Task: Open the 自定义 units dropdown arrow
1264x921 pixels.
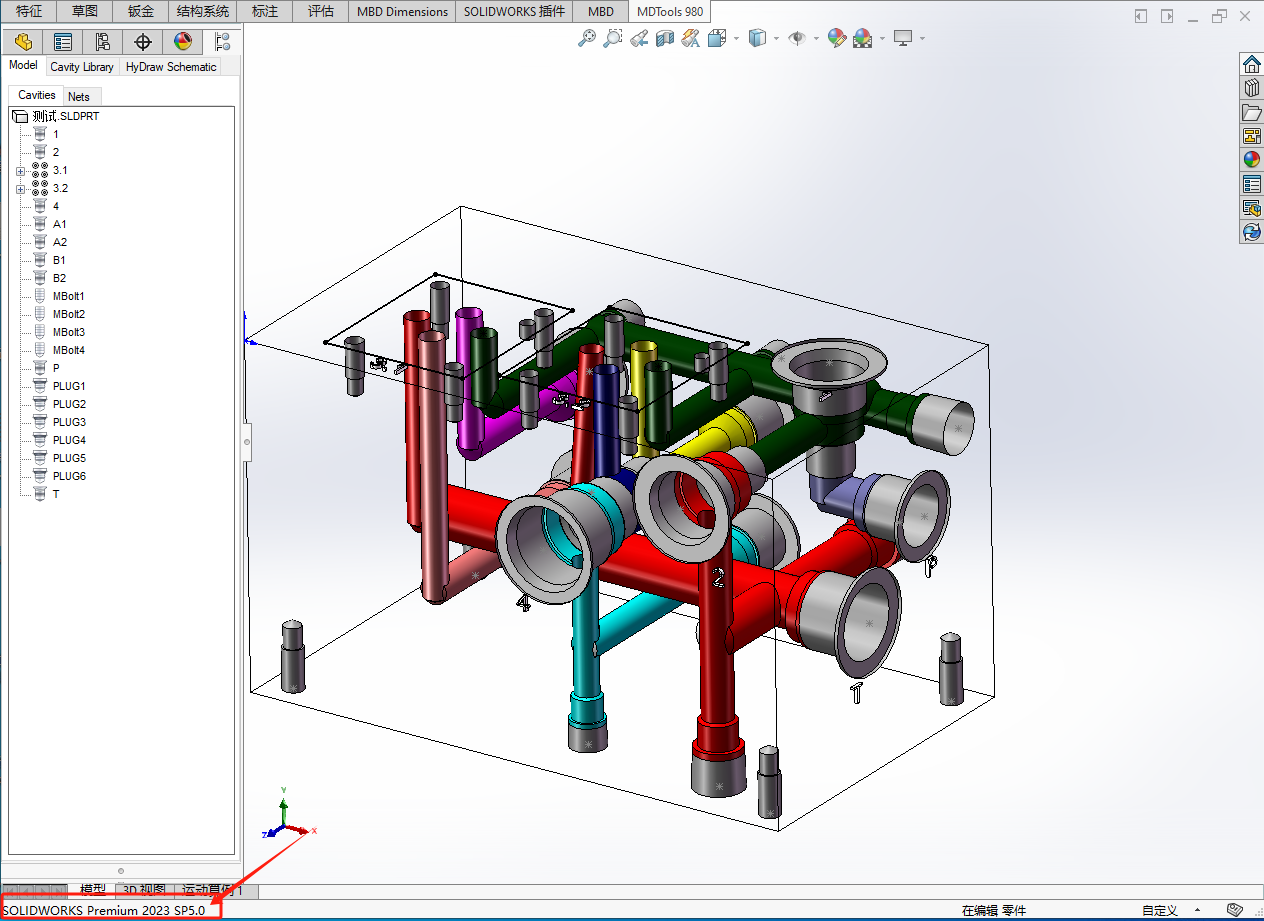Action: click(1198, 910)
